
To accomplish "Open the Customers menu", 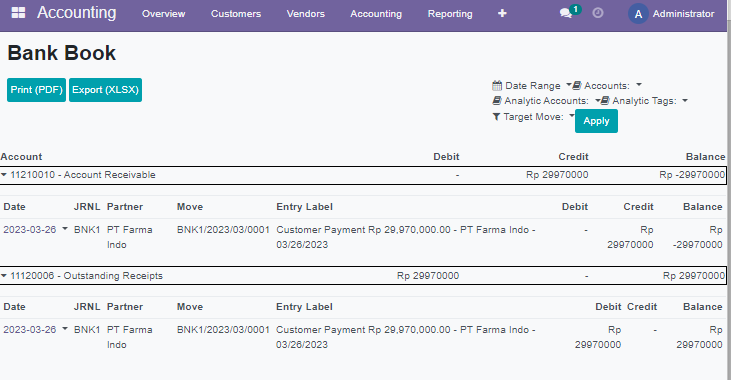I will pos(236,14).
